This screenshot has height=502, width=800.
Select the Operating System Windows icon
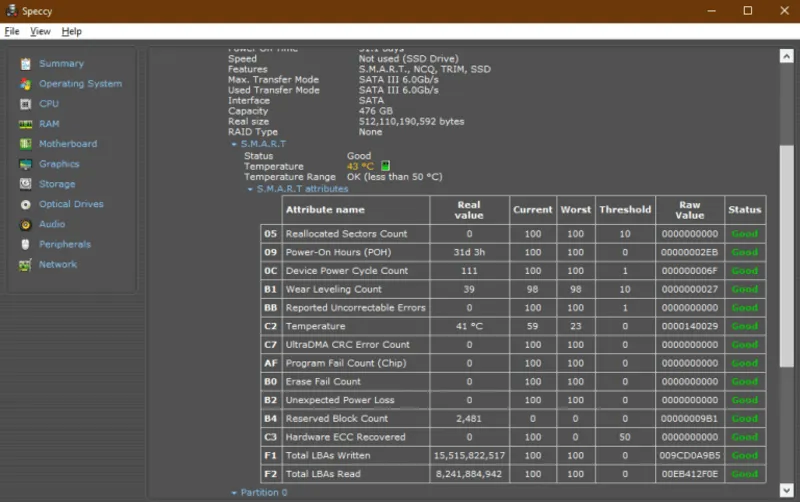pos(26,84)
